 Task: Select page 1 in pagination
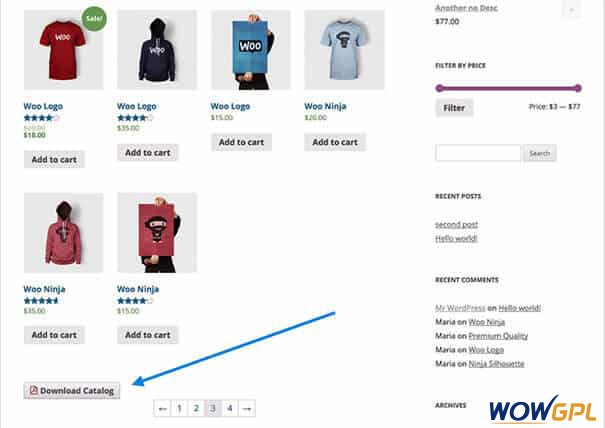(179, 408)
